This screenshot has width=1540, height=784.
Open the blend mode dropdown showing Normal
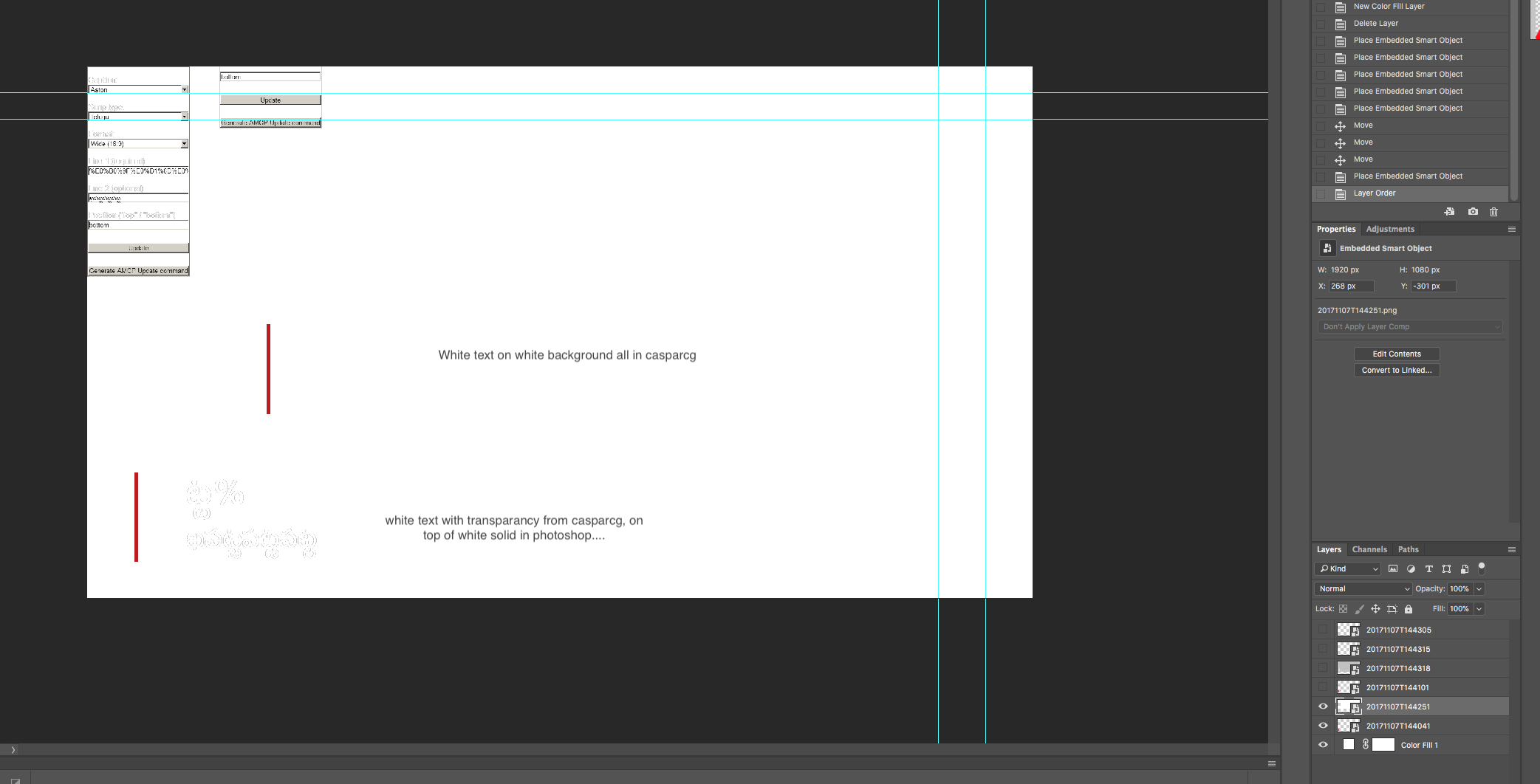(1361, 588)
